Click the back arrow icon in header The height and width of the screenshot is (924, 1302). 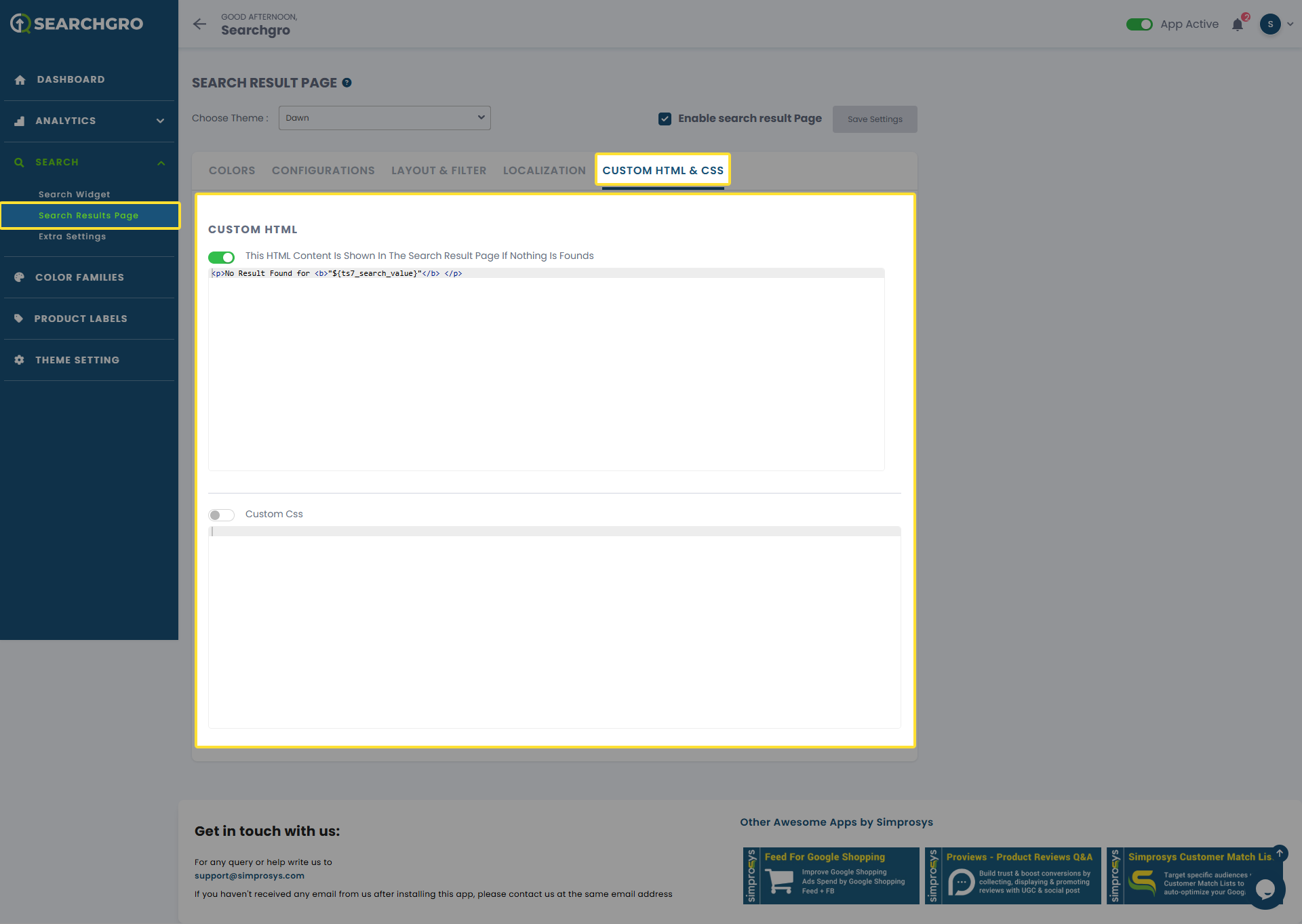tap(199, 24)
